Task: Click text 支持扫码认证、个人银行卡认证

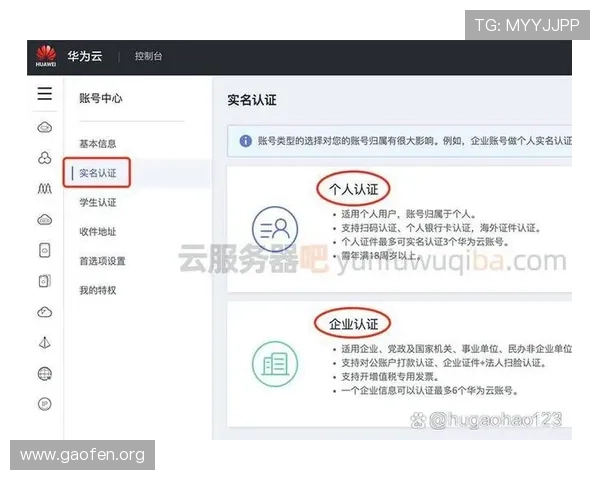Action: pos(406,228)
